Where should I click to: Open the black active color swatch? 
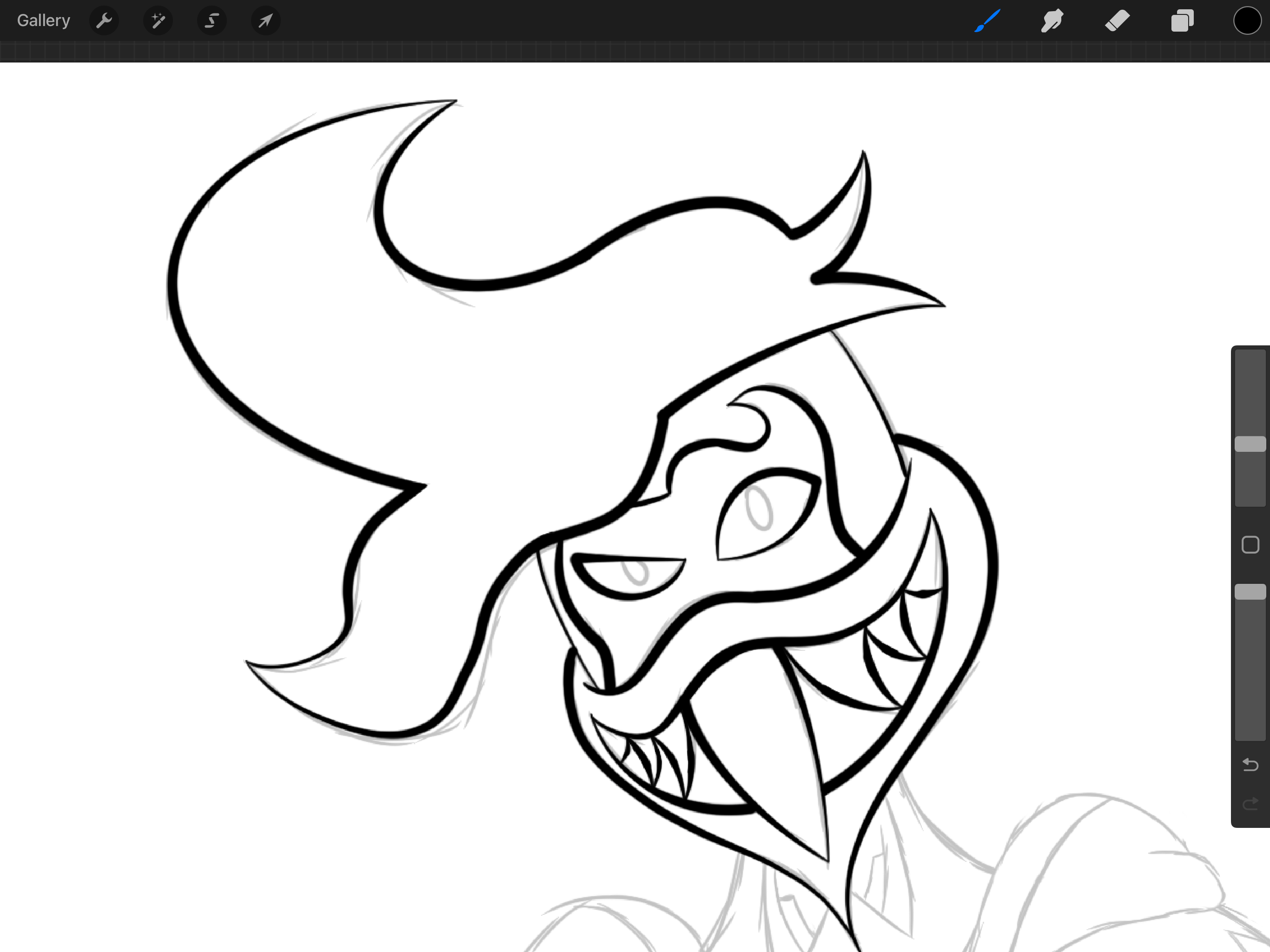point(1247,21)
